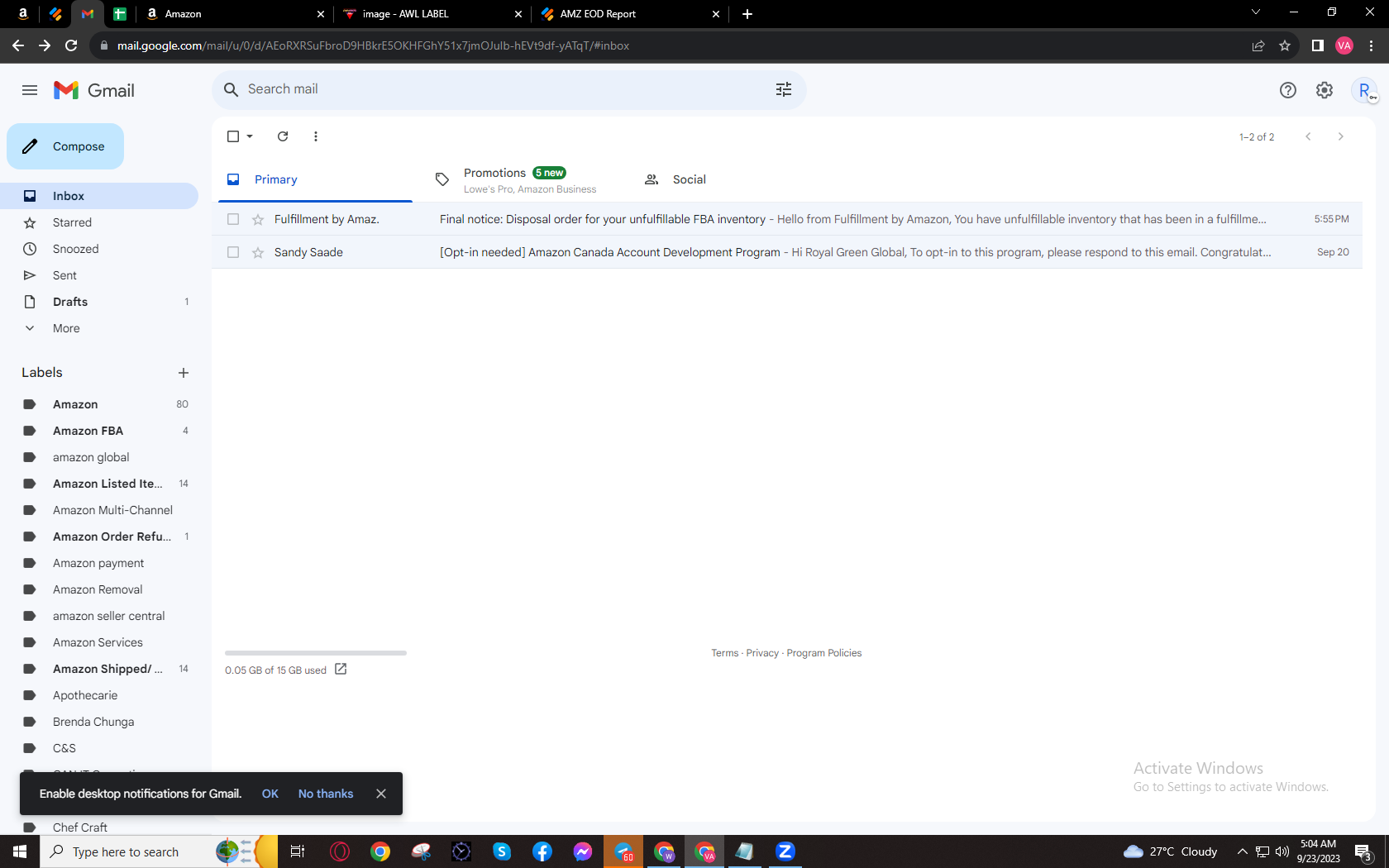
Task: Open the Amazon payment label
Action: pyautogui.click(x=99, y=563)
